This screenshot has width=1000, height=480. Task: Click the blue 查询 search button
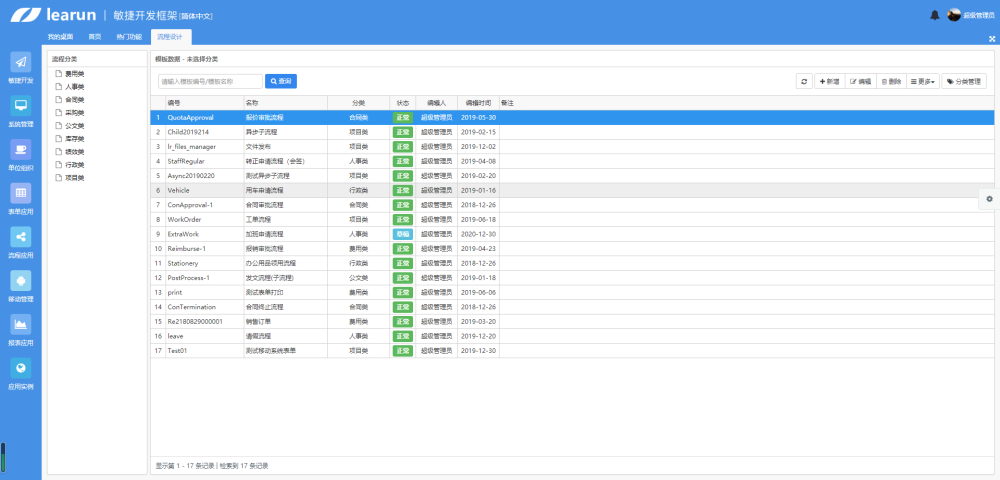[281, 82]
